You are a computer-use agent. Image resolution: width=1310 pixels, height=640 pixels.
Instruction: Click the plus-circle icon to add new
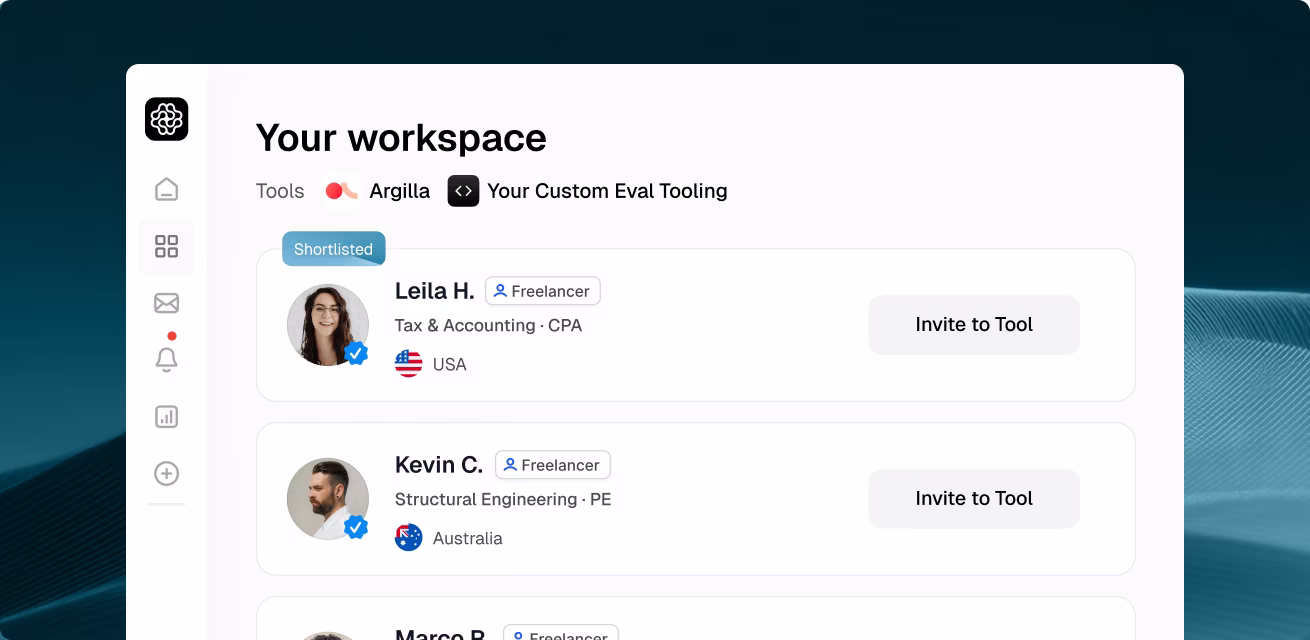(166, 473)
